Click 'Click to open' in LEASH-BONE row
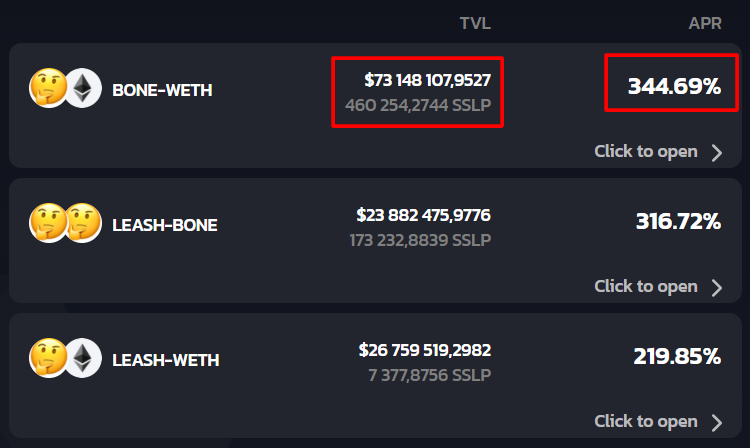The width and height of the screenshot is (750, 448). pos(645,286)
